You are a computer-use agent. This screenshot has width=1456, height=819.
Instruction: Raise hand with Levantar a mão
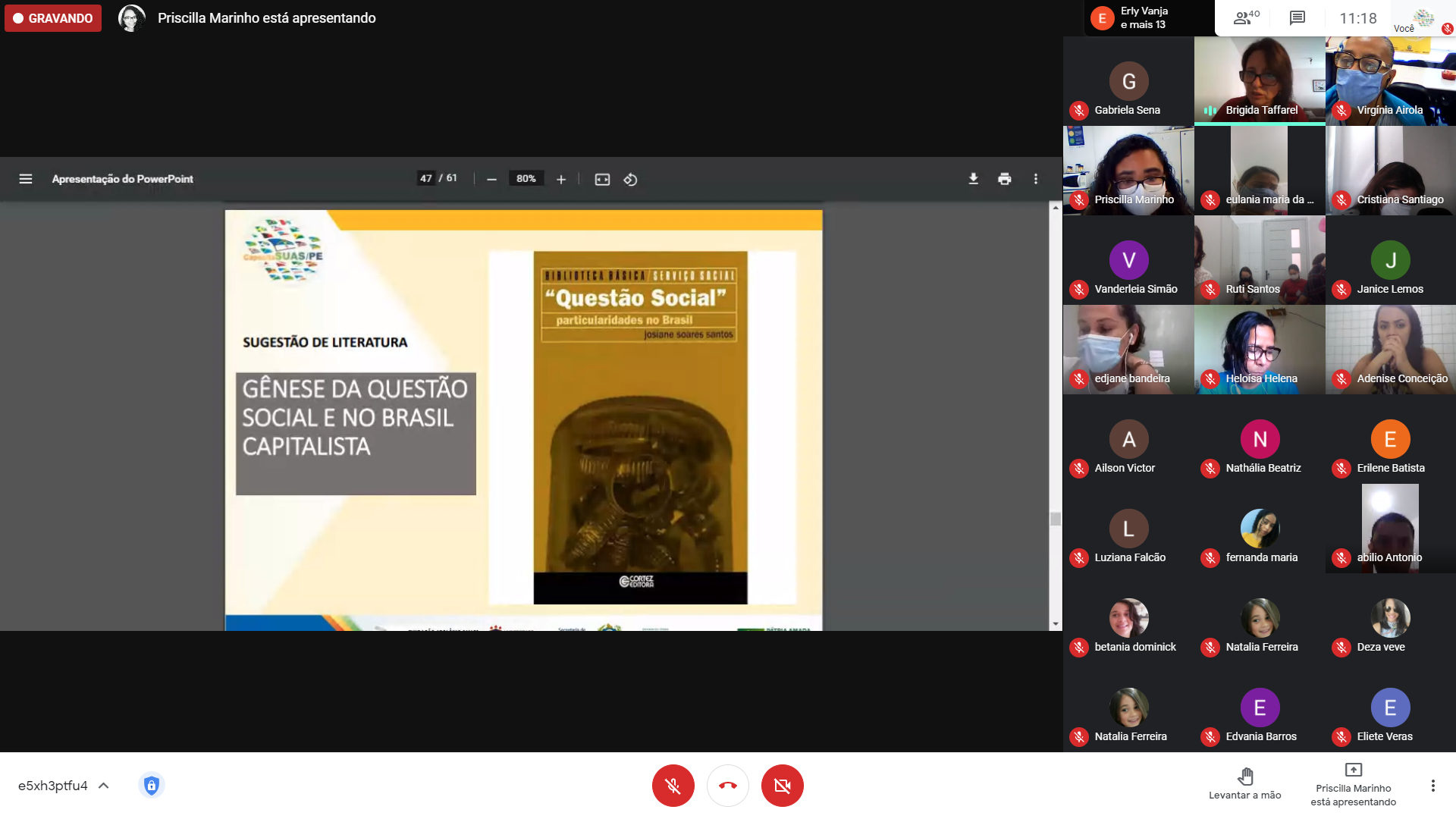(1244, 783)
